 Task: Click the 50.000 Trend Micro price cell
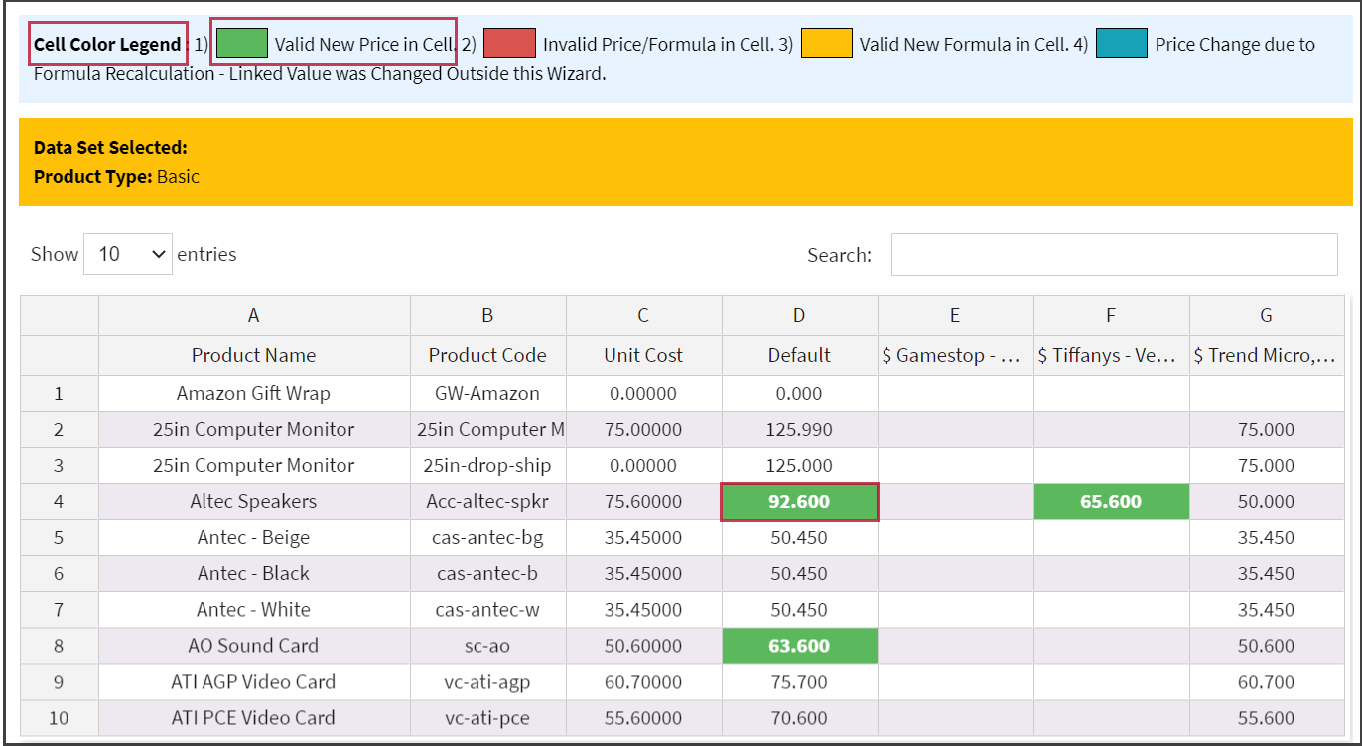pos(1267,502)
